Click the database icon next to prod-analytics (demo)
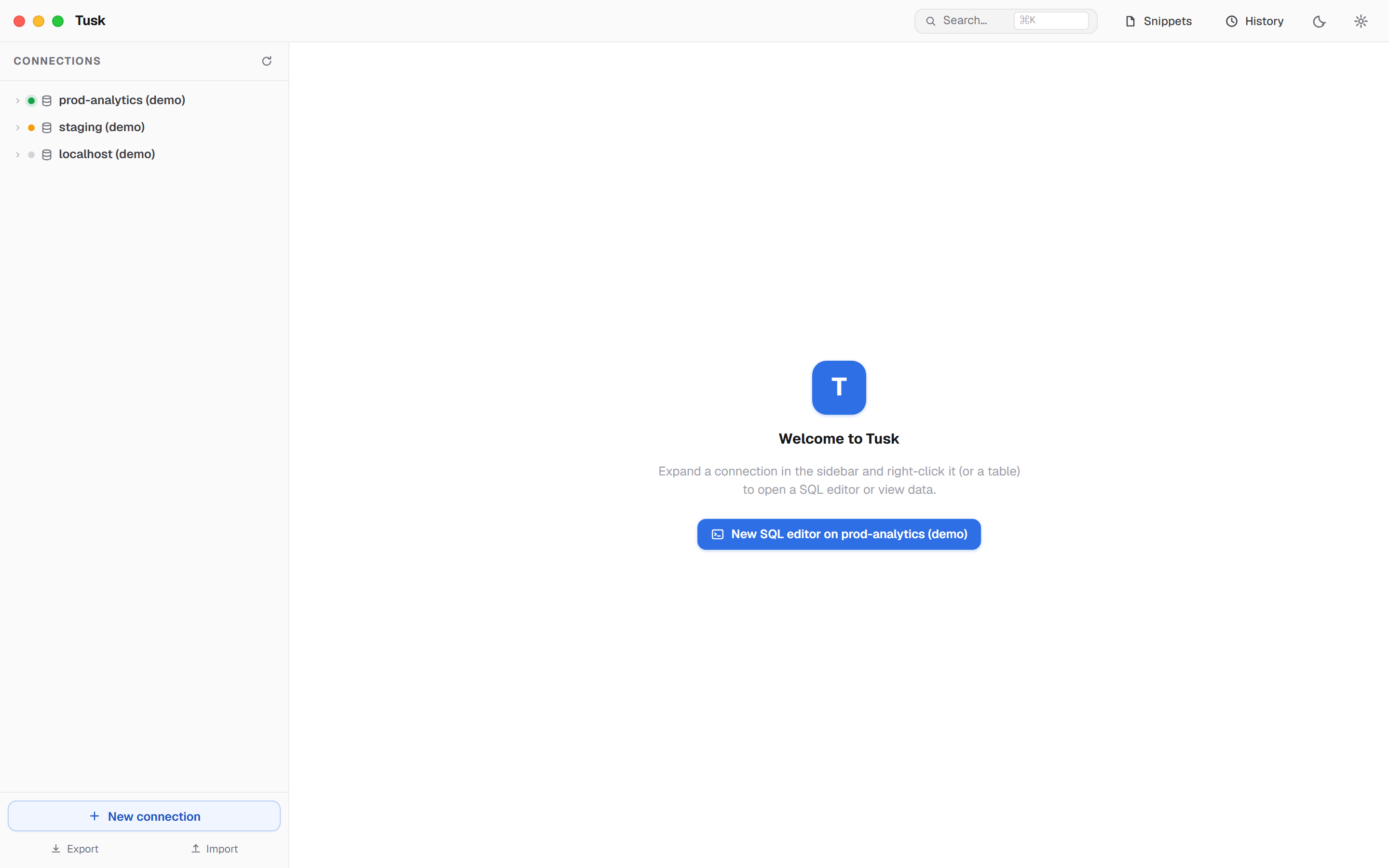1389x868 pixels. pyautogui.click(x=47, y=100)
